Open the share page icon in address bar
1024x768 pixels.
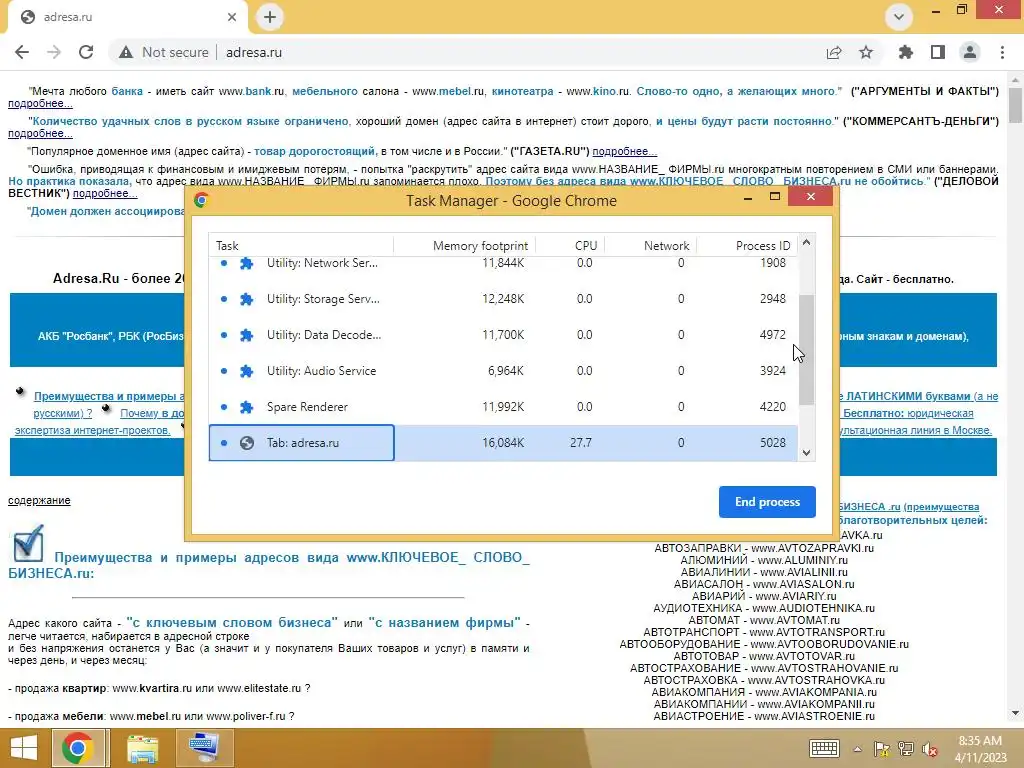coord(834,52)
